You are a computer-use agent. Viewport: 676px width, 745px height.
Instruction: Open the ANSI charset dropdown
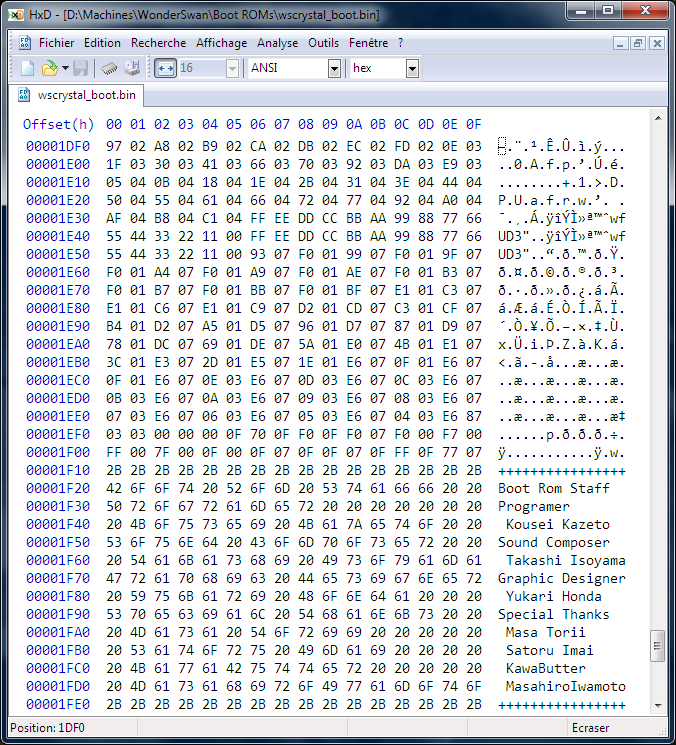pos(334,68)
